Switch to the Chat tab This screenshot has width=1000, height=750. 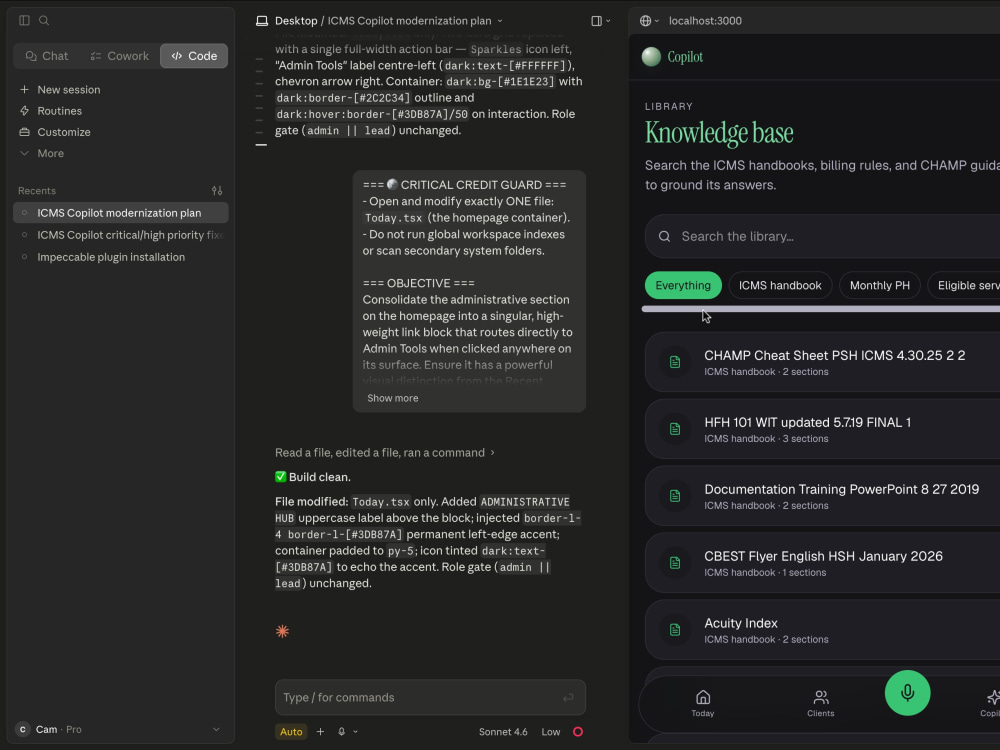(47, 56)
